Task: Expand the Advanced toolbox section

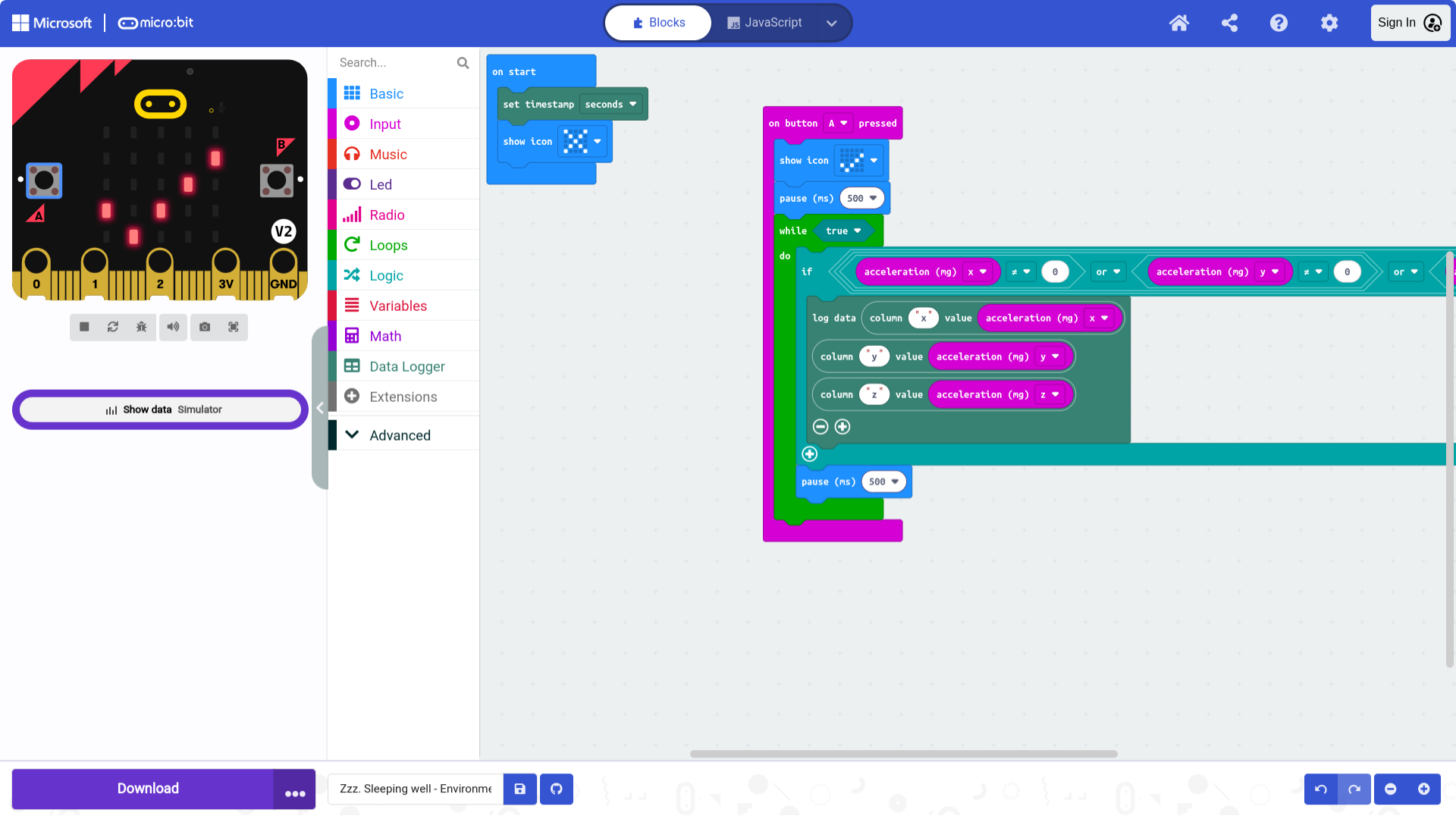Action: [x=400, y=435]
